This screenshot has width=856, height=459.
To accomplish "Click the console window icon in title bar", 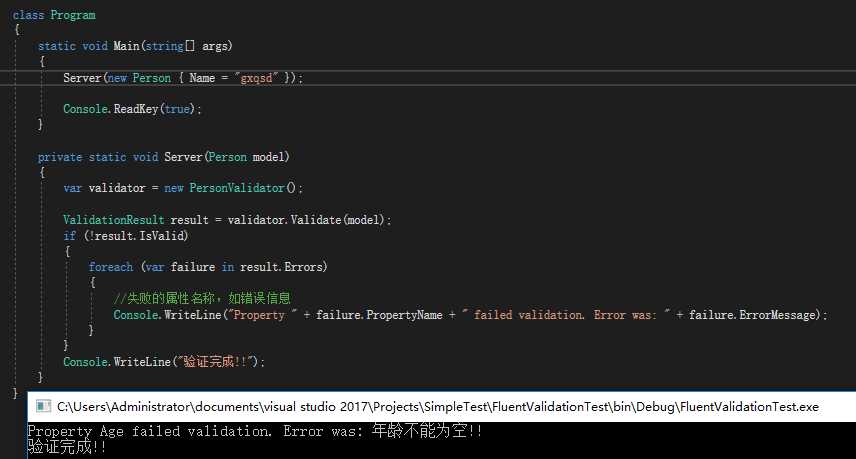I will pos(43,406).
